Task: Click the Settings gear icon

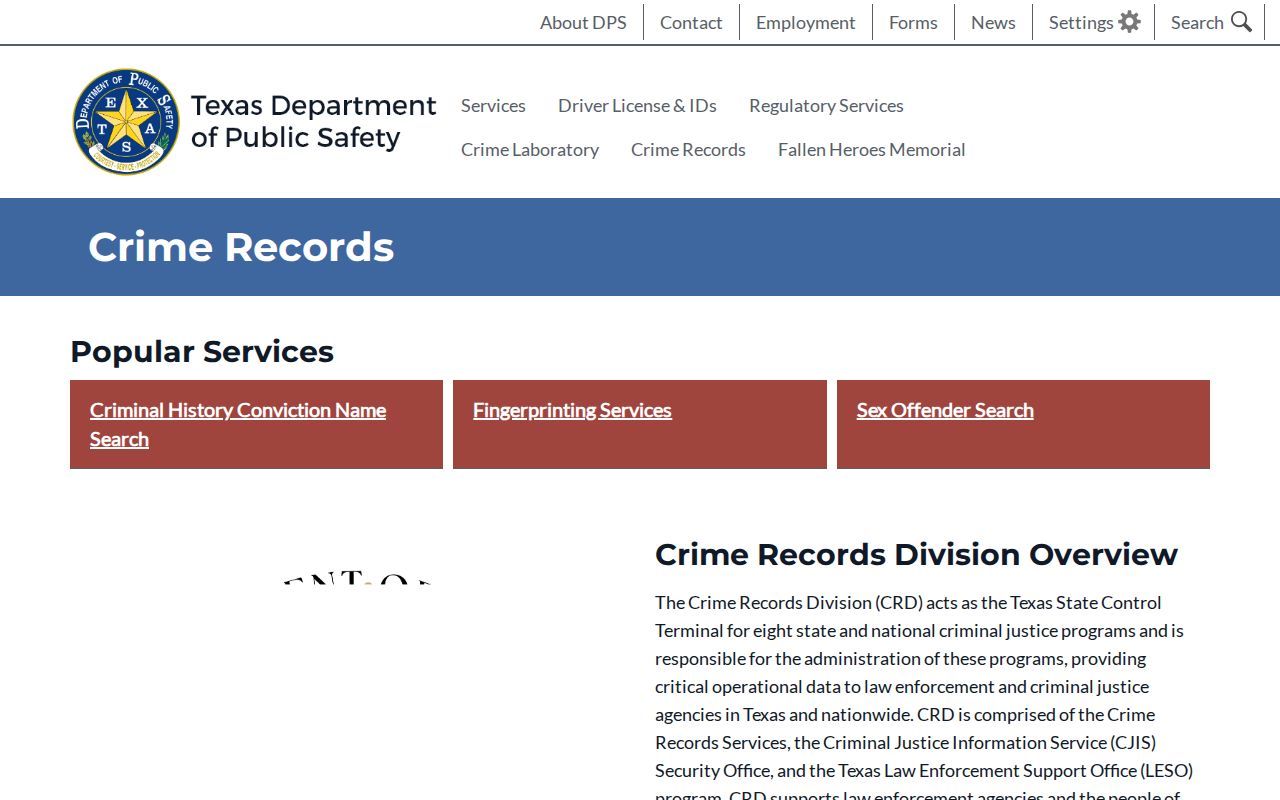Action: click(1129, 22)
